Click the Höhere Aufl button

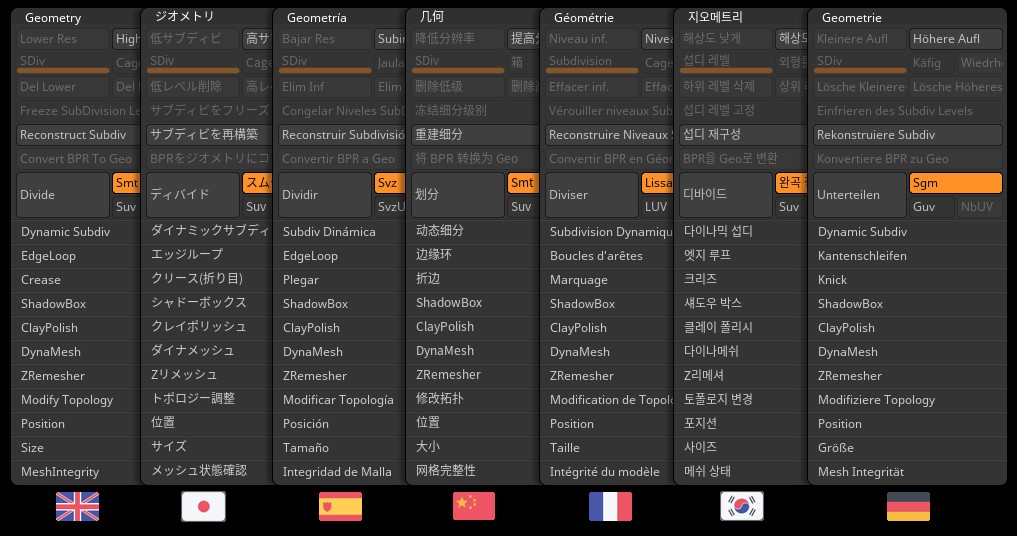coord(955,39)
